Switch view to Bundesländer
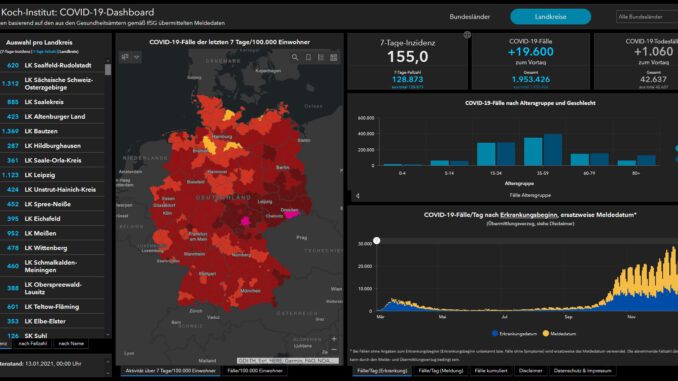The height and width of the screenshot is (381, 678). click(x=470, y=17)
